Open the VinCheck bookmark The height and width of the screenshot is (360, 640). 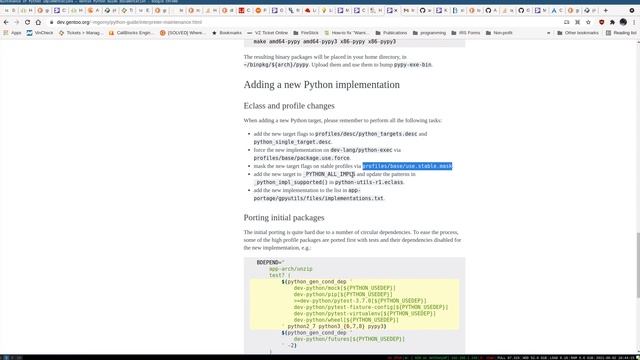40,33
